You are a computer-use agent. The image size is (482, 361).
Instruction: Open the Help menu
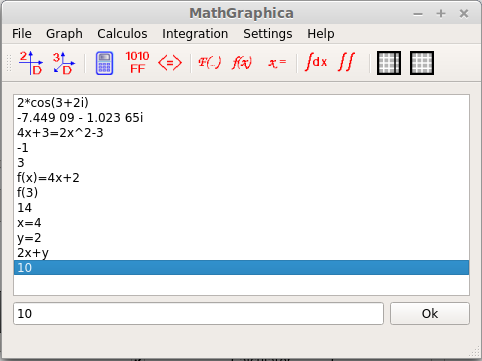(x=321, y=34)
